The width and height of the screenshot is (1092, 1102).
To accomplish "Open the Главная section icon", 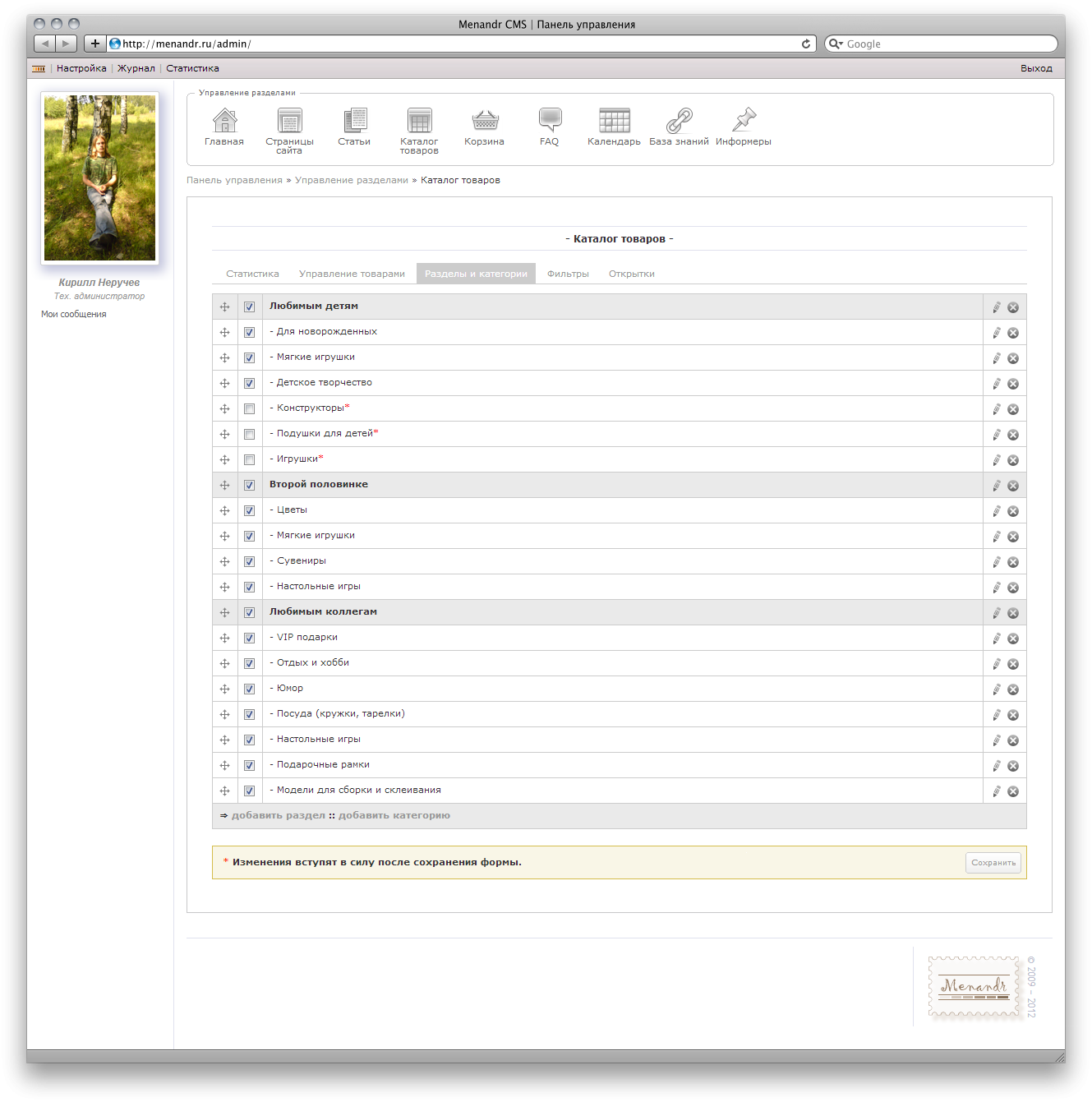I will 223,122.
